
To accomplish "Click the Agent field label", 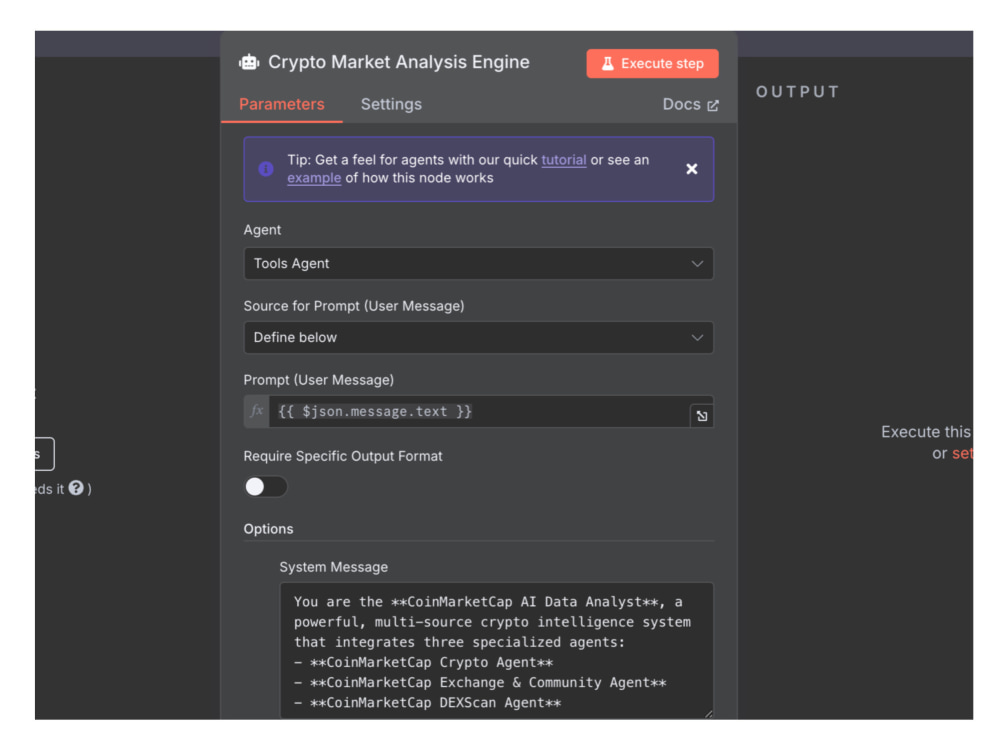I will point(262,230).
